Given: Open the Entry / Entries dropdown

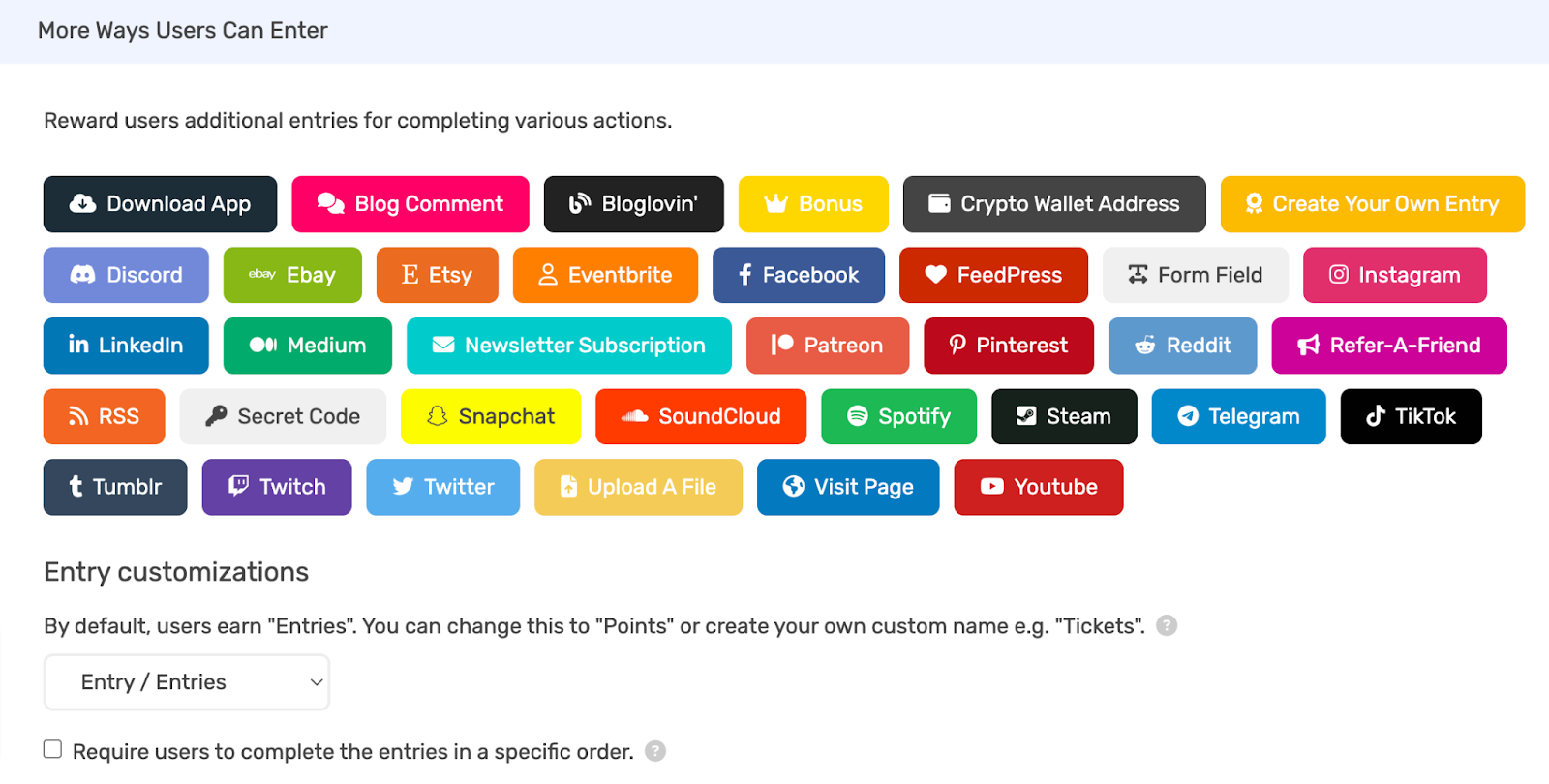Looking at the screenshot, I should [187, 682].
